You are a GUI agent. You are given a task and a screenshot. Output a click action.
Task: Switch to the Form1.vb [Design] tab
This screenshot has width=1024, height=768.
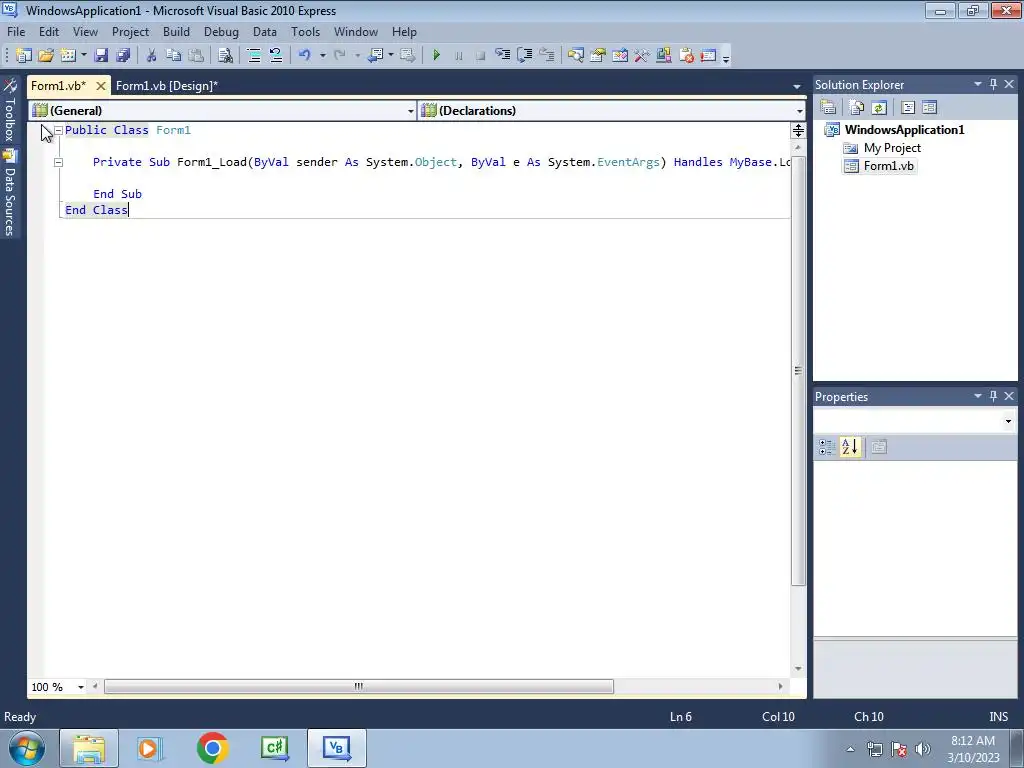(167, 86)
